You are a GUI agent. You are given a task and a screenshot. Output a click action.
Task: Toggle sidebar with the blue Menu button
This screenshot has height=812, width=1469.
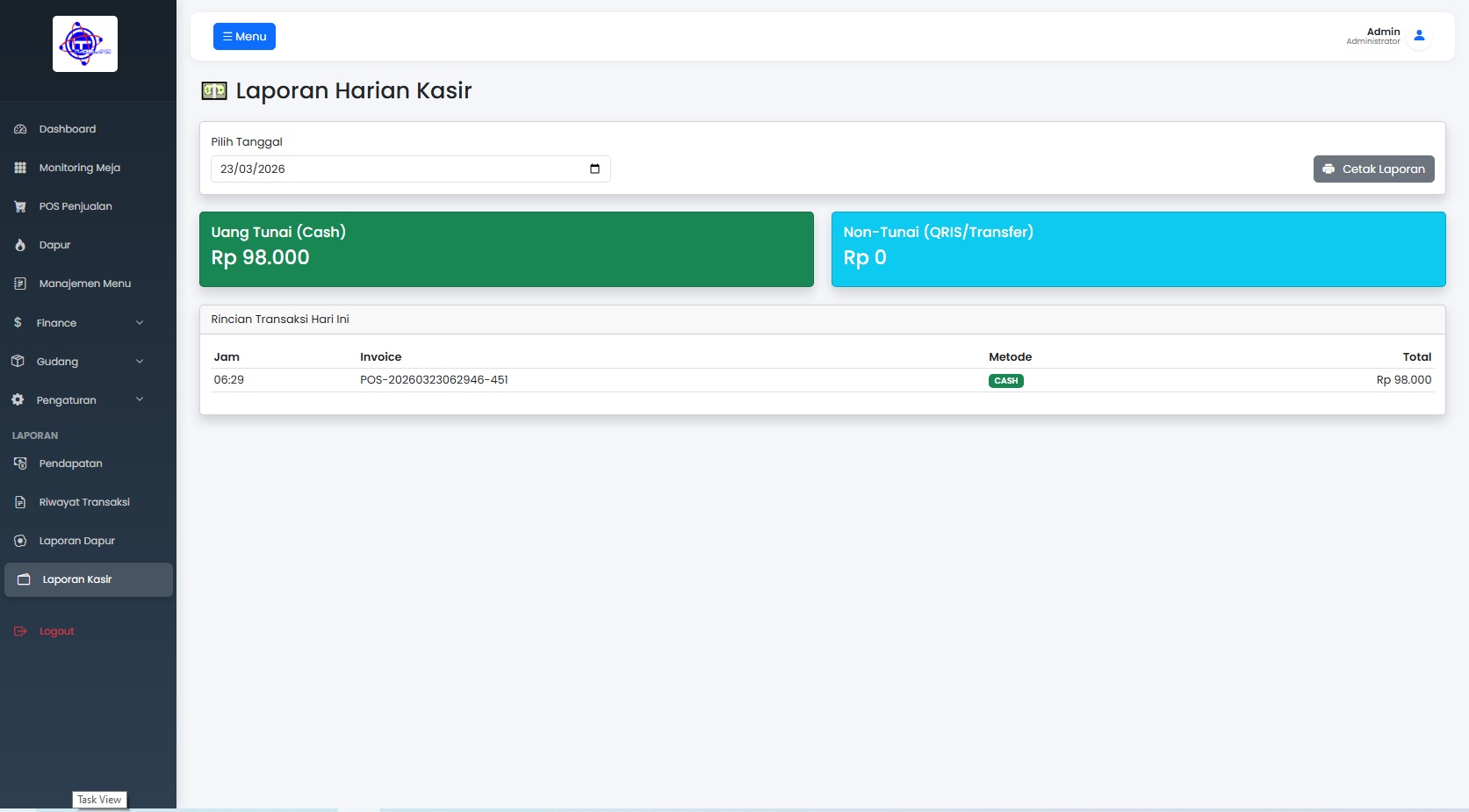[244, 36]
